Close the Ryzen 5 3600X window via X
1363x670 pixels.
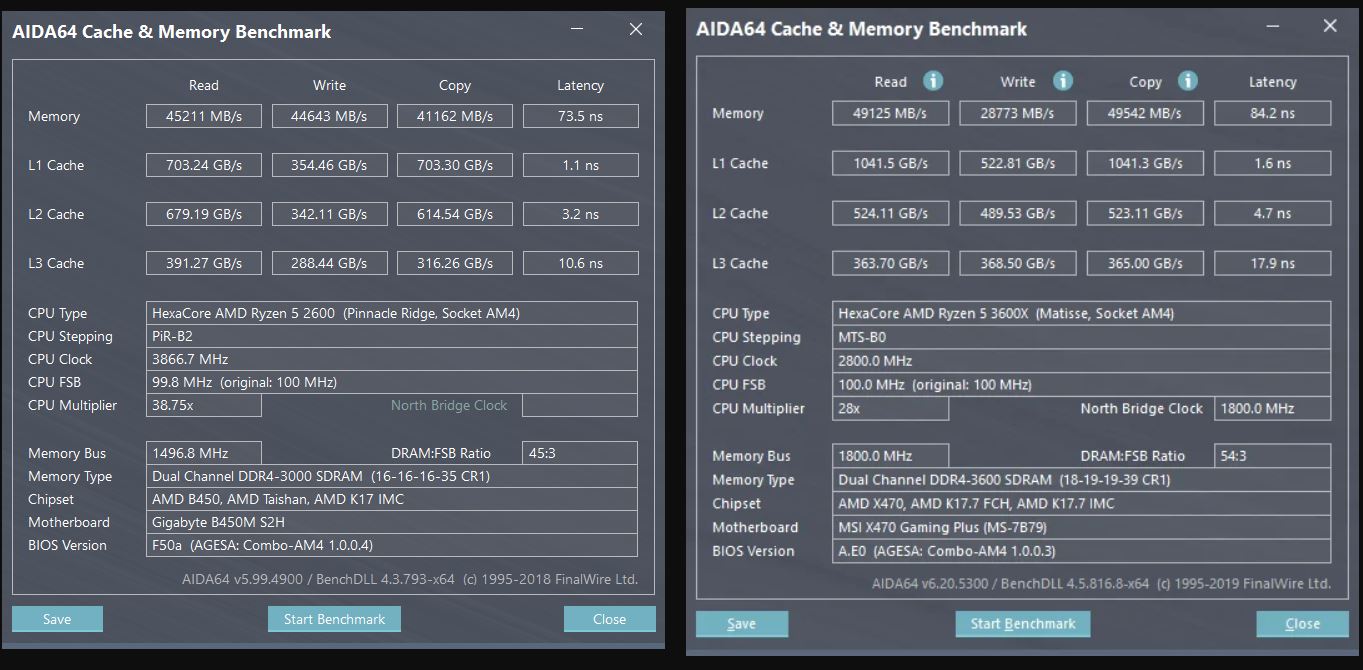[x=1330, y=27]
